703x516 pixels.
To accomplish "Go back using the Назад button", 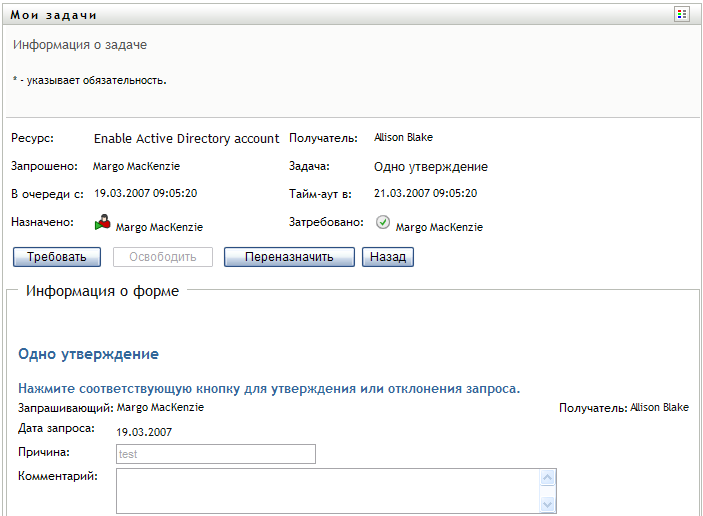I will [x=387, y=257].
